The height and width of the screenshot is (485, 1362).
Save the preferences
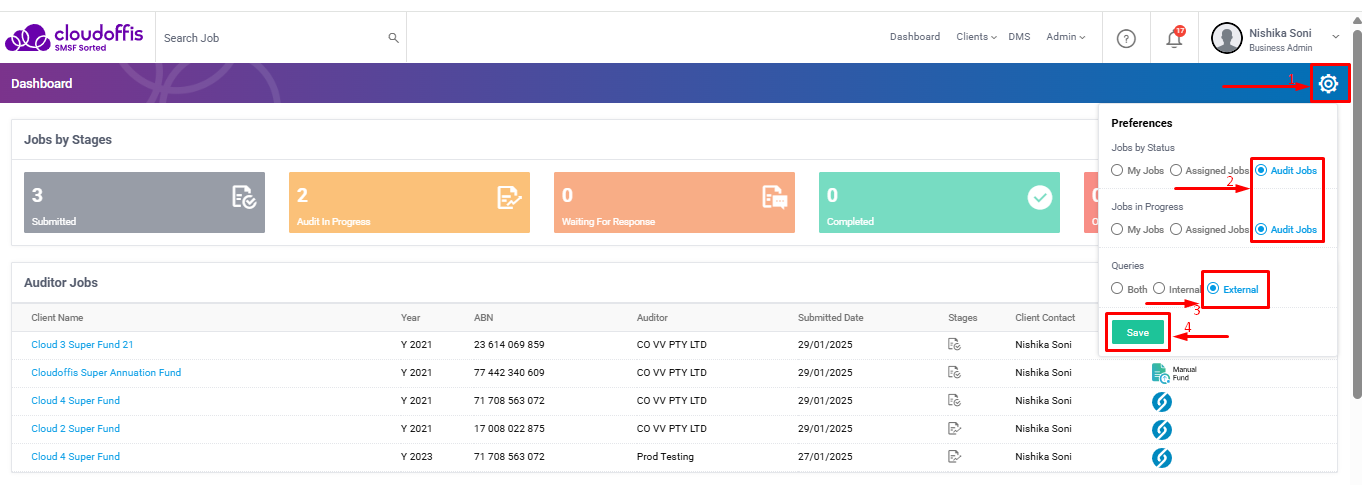1138,332
